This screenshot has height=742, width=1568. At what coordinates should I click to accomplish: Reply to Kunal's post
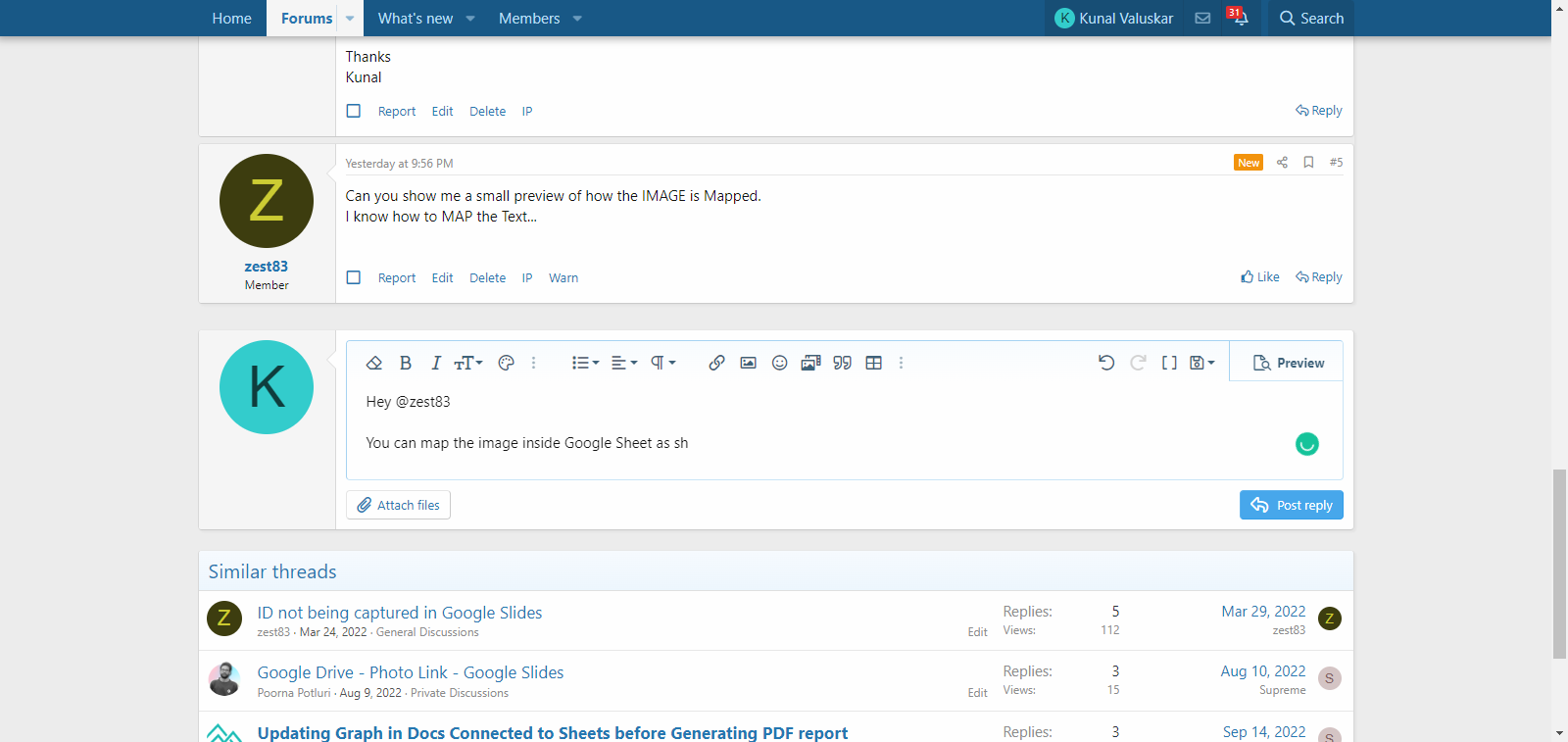pyautogui.click(x=1319, y=111)
